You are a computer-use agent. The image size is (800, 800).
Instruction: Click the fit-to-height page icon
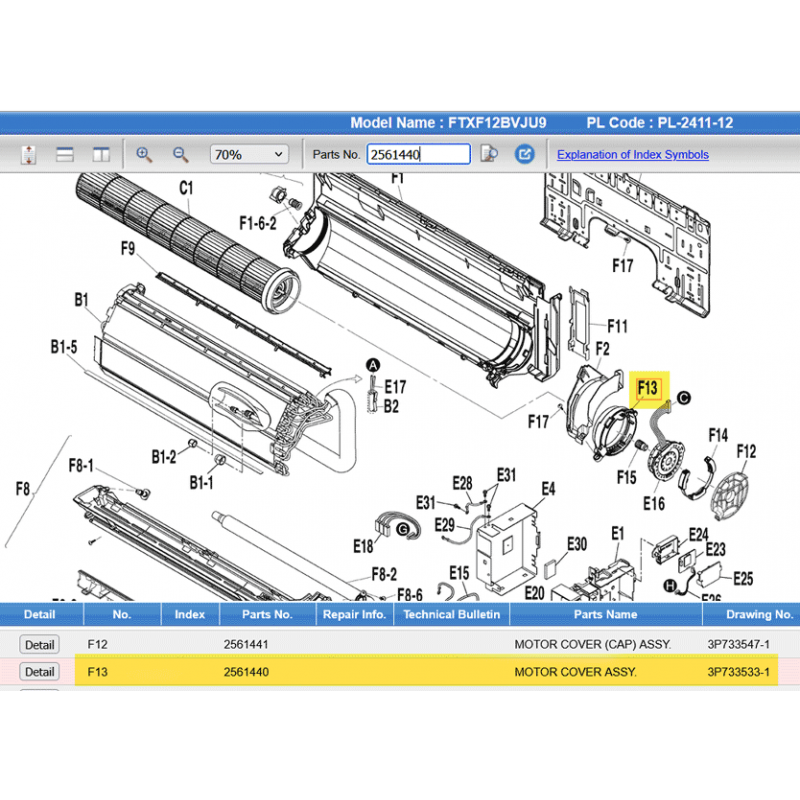[x=29, y=154]
